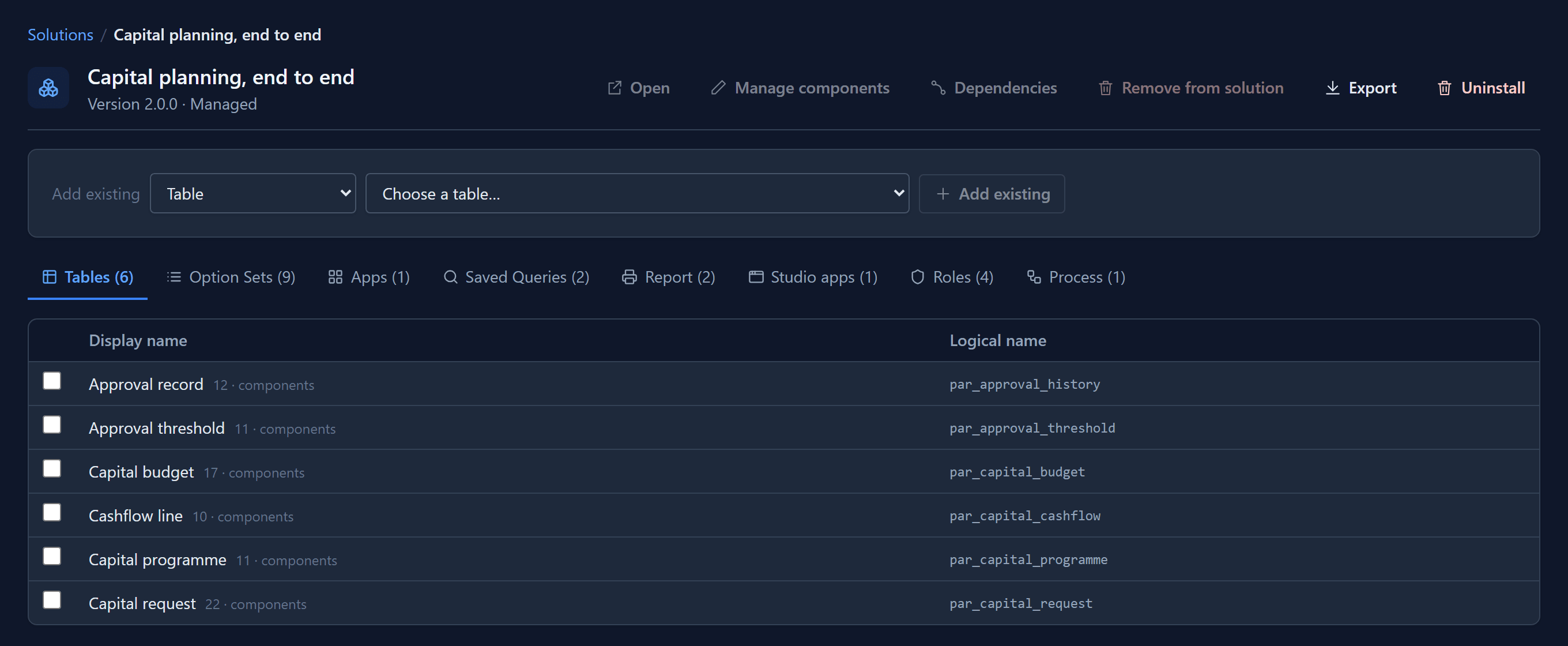Click the Saved Queries magnifier icon

coord(450,277)
